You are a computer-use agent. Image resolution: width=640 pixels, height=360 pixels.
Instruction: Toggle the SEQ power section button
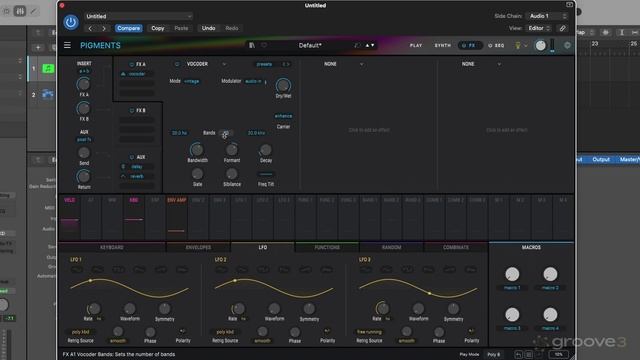pyautogui.click(x=490, y=46)
